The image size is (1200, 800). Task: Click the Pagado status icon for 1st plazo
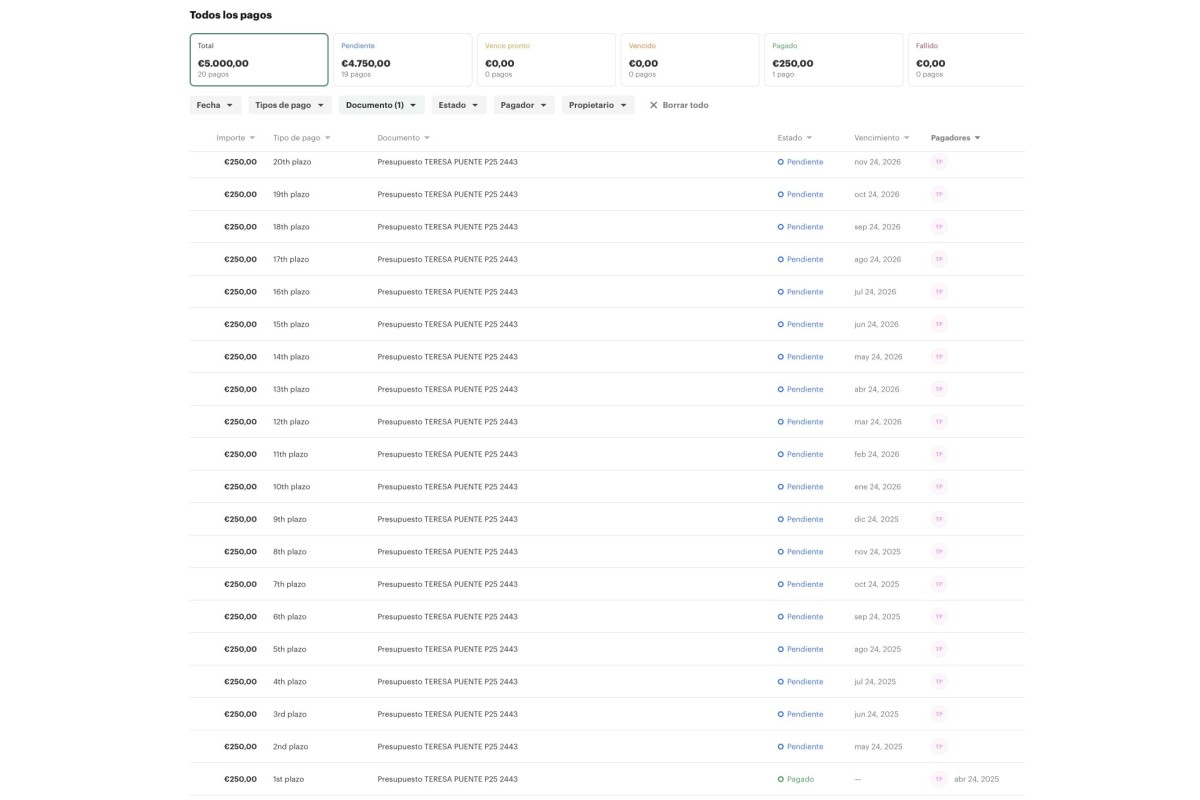click(780, 779)
